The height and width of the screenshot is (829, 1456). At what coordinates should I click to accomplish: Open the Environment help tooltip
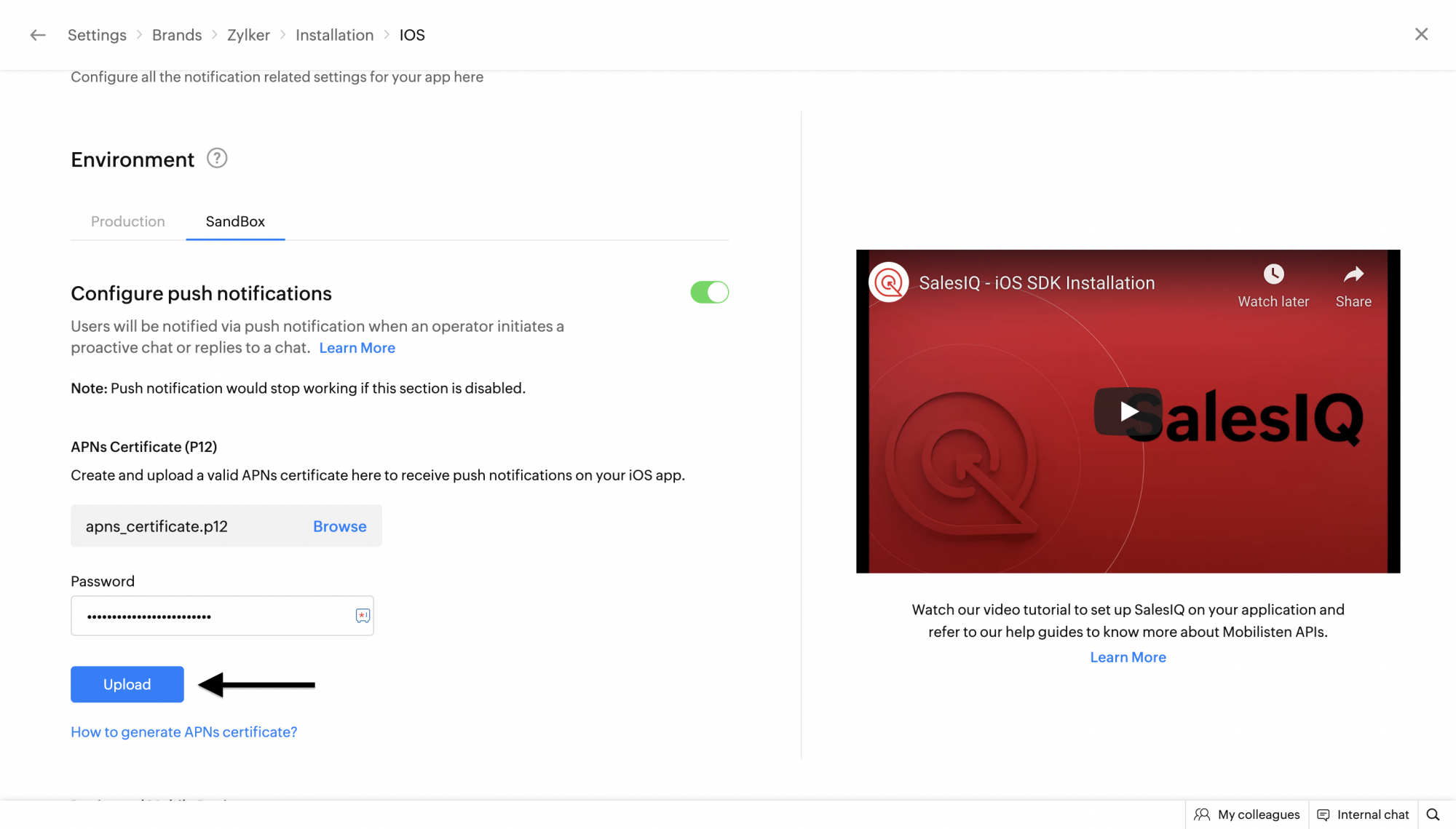216,158
